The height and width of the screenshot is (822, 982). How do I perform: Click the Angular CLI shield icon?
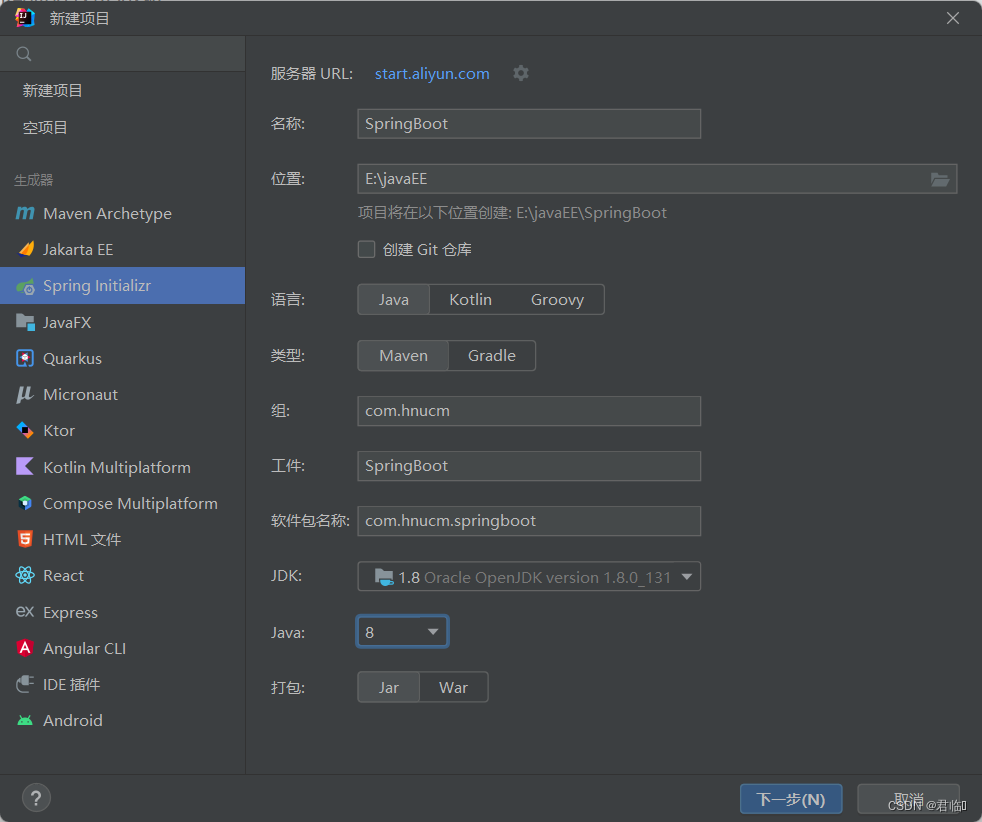25,648
